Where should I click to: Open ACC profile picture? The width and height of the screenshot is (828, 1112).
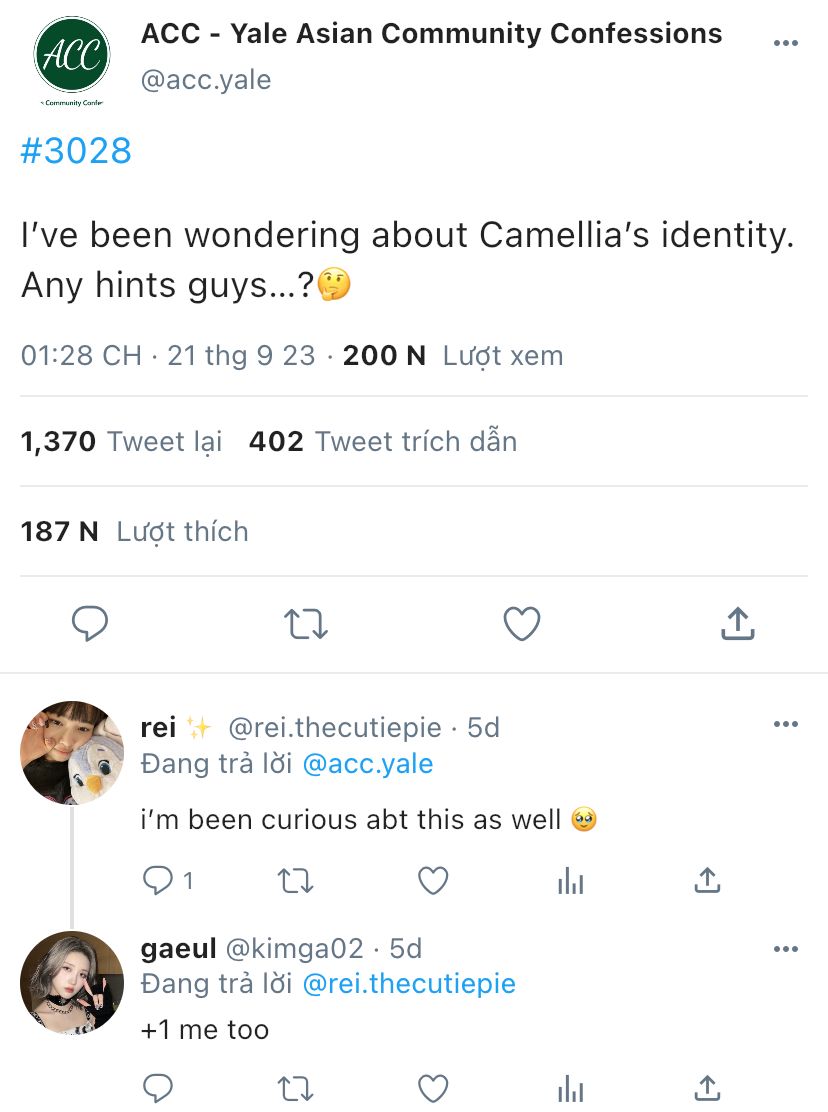(71, 55)
